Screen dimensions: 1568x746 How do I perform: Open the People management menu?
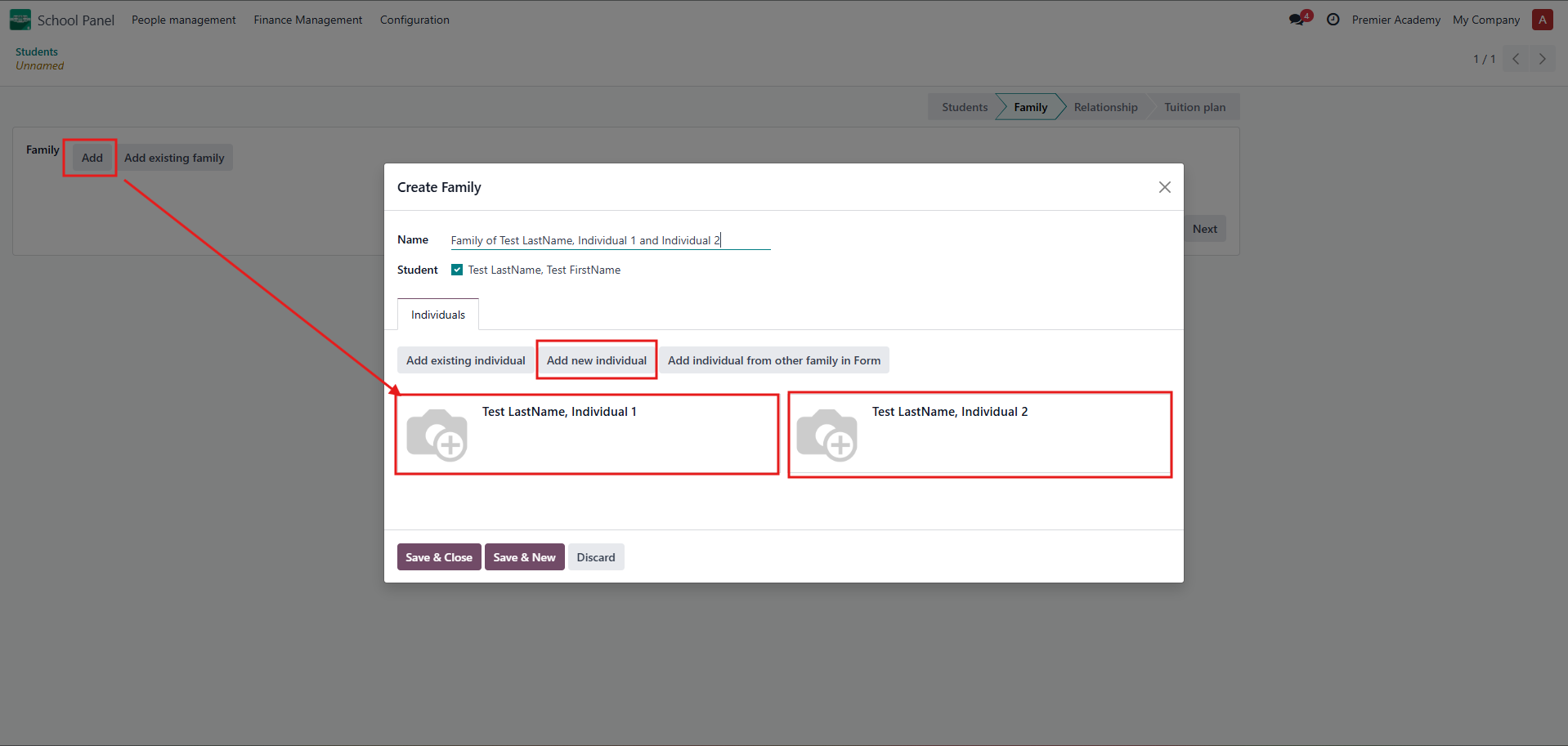coord(183,20)
